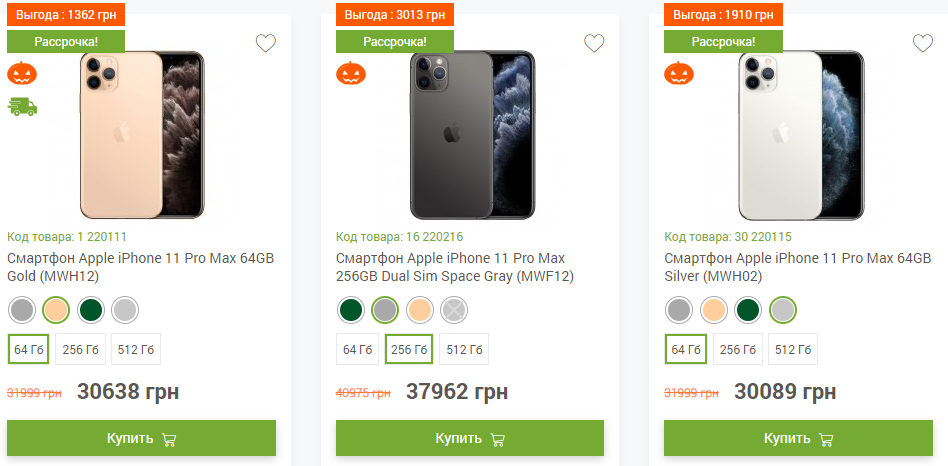Click pumpkin icon on Space Gray card

350,73
